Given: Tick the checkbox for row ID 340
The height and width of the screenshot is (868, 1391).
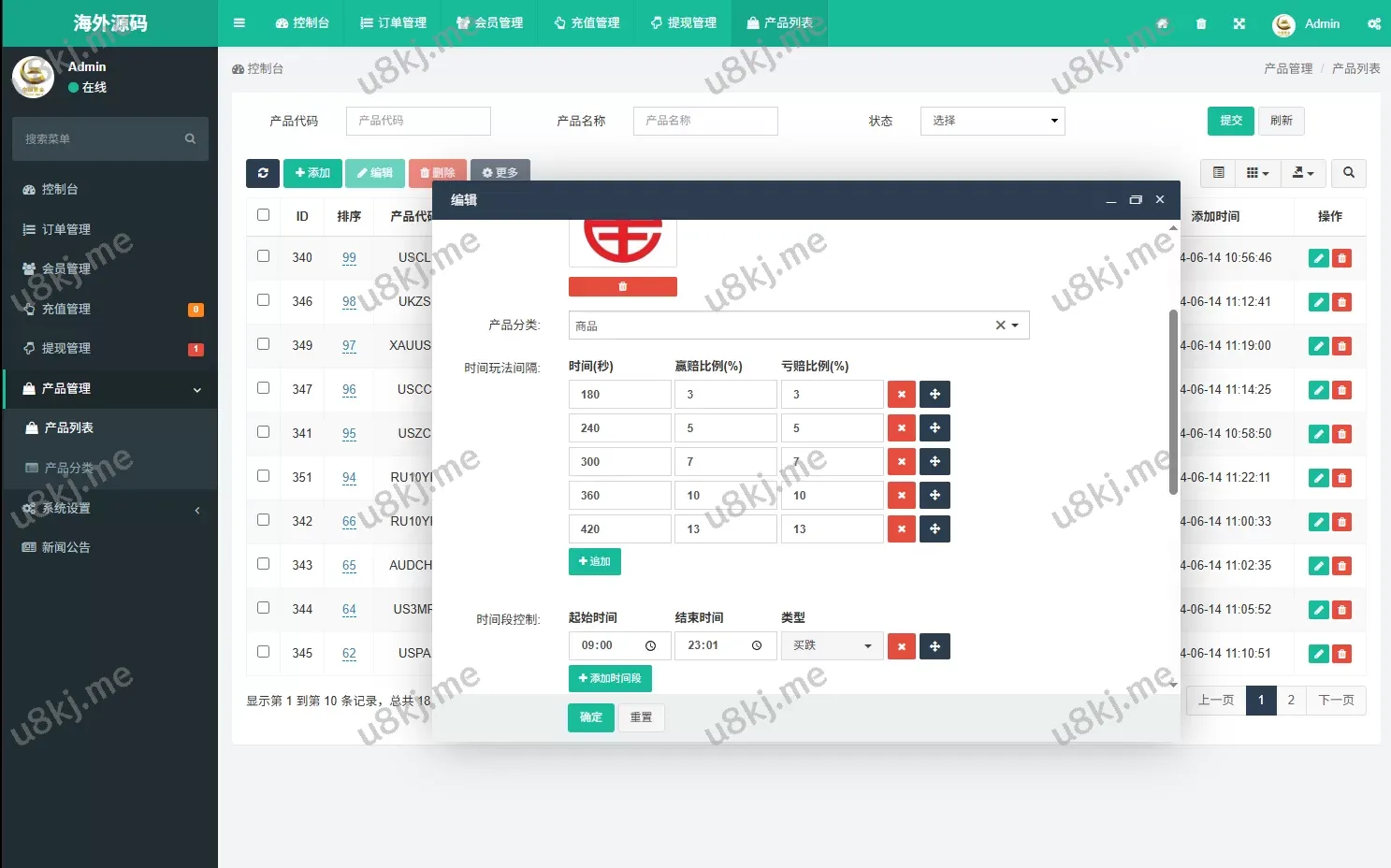Looking at the screenshot, I should [264, 256].
